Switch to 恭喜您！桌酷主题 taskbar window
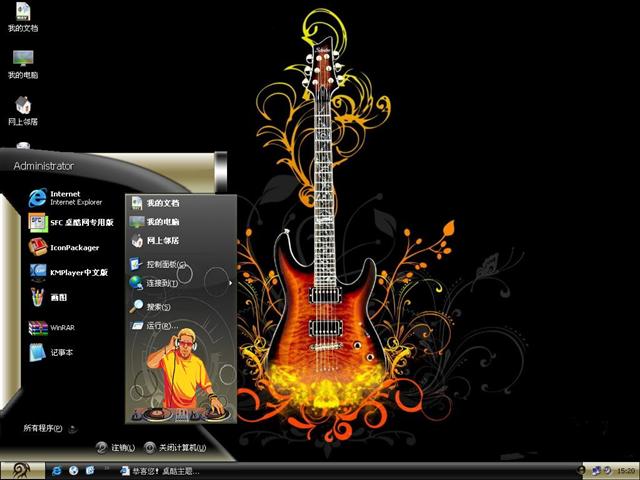The height and width of the screenshot is (480, 640). (x=160, y=471)
